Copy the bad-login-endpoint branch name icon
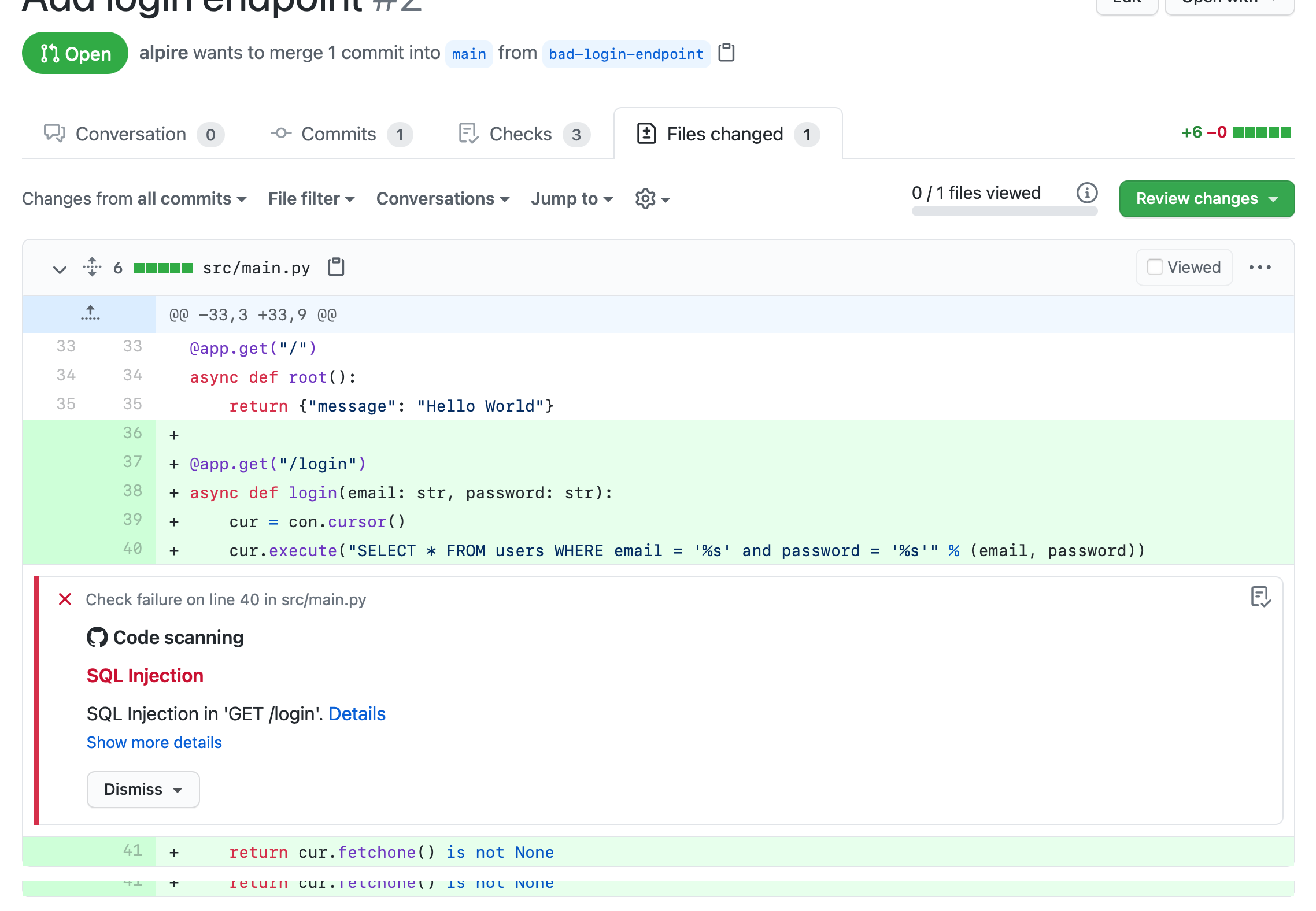 (726, 53)
